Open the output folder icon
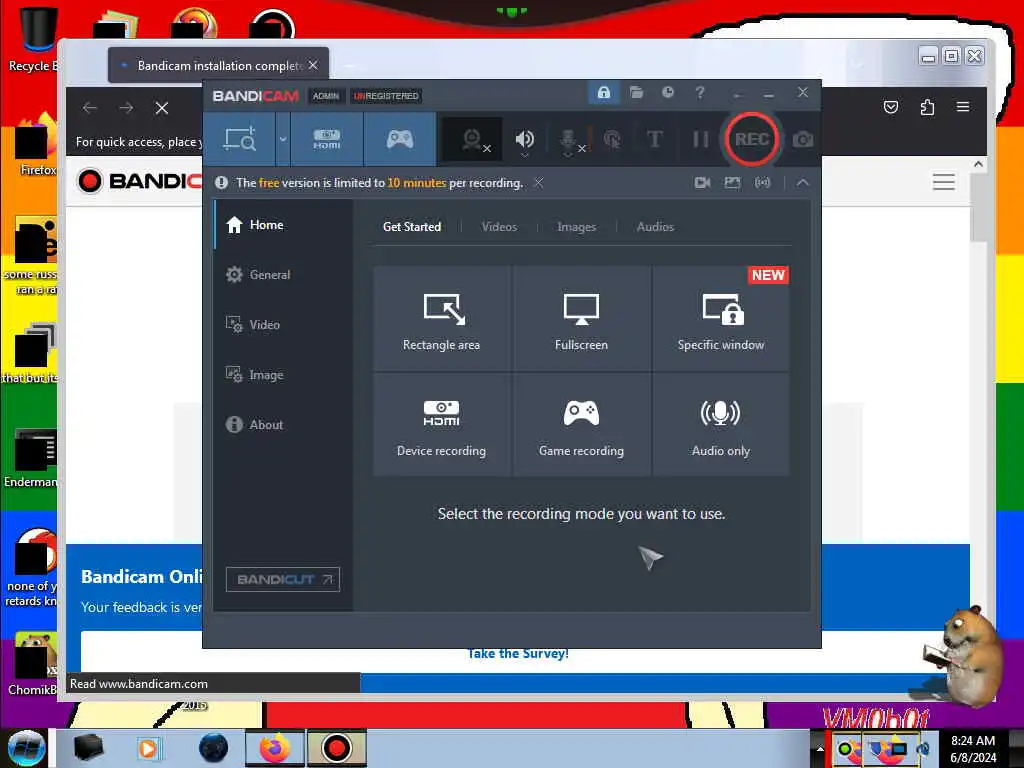Screen dimensions: 1024x768 tap(637, 93)
